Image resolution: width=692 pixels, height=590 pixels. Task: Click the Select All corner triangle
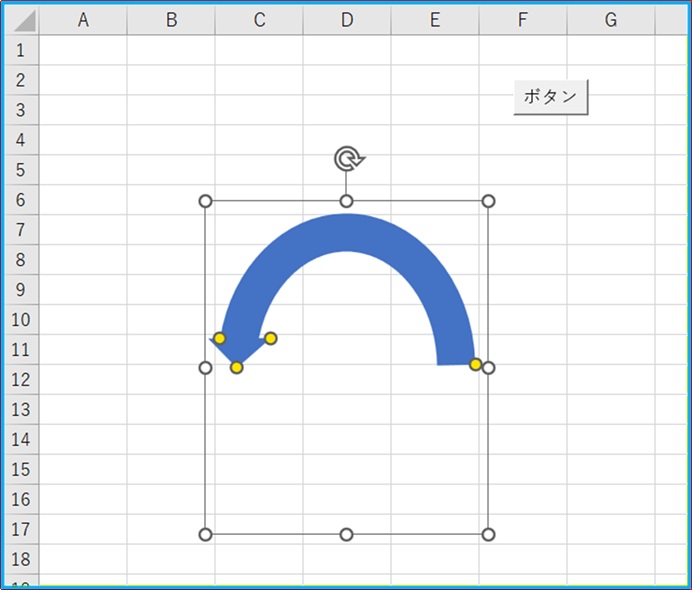pos(24,20)
